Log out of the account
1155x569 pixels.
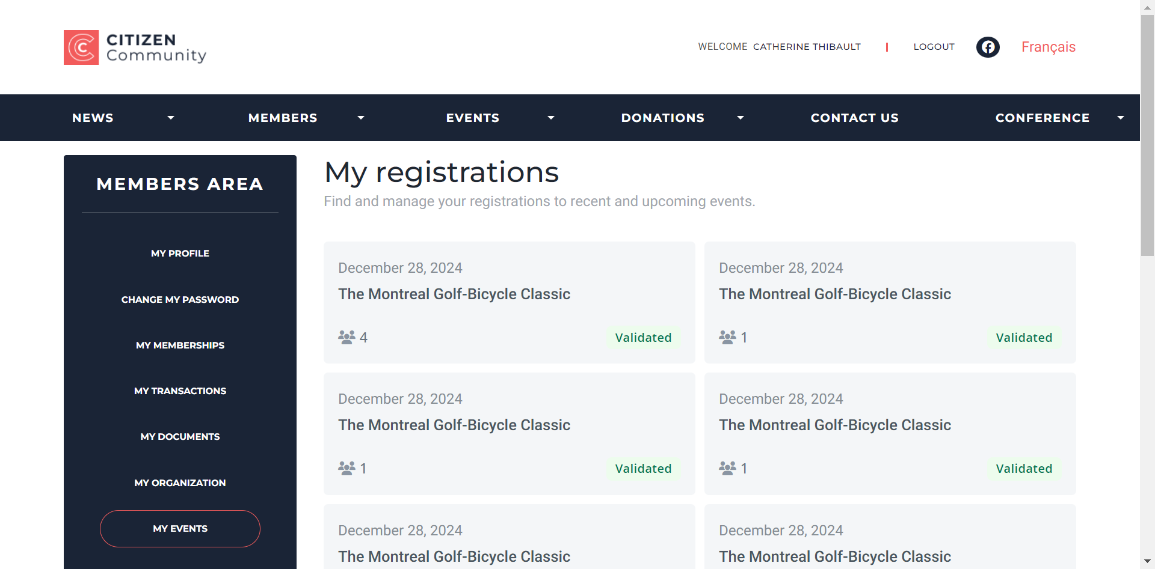(933, 47)
